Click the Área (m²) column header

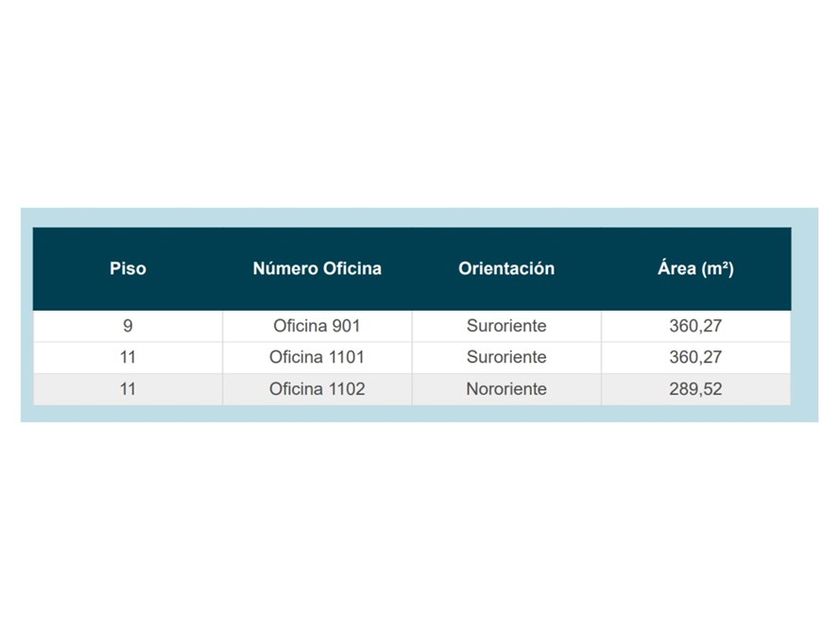696,269
